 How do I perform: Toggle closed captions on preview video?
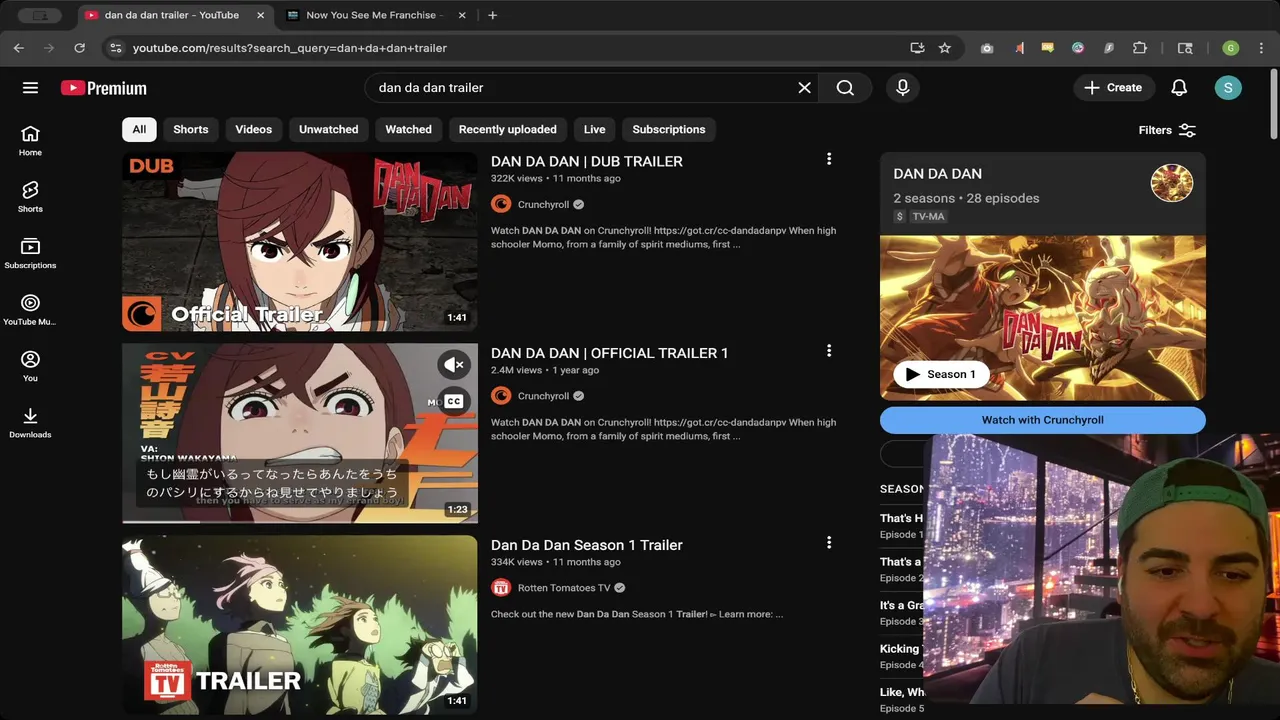coord(454,401)
